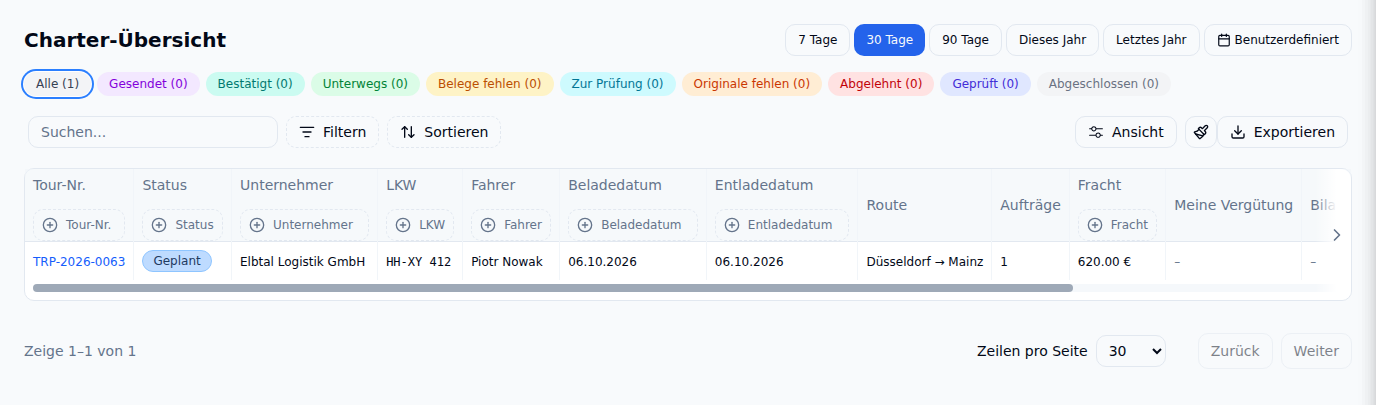1376x405 pixels.
Task: Click the Weiter pagination button
Action: [1316, 351]
